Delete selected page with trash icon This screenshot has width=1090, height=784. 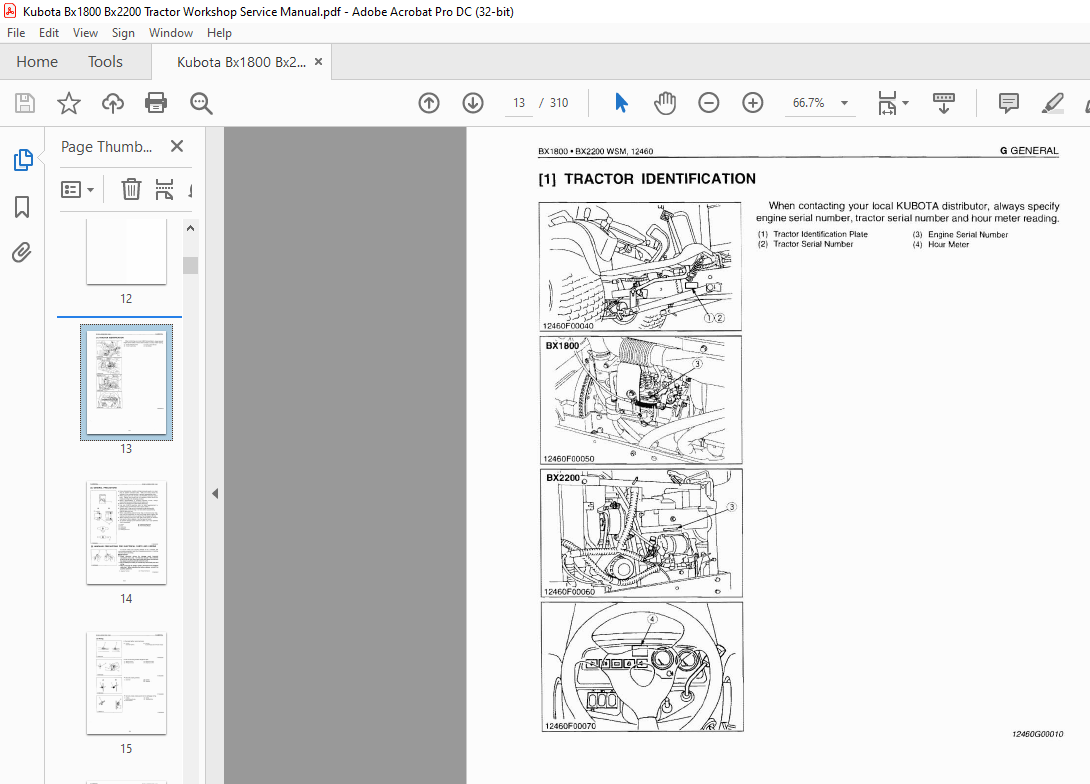(131, 189)
